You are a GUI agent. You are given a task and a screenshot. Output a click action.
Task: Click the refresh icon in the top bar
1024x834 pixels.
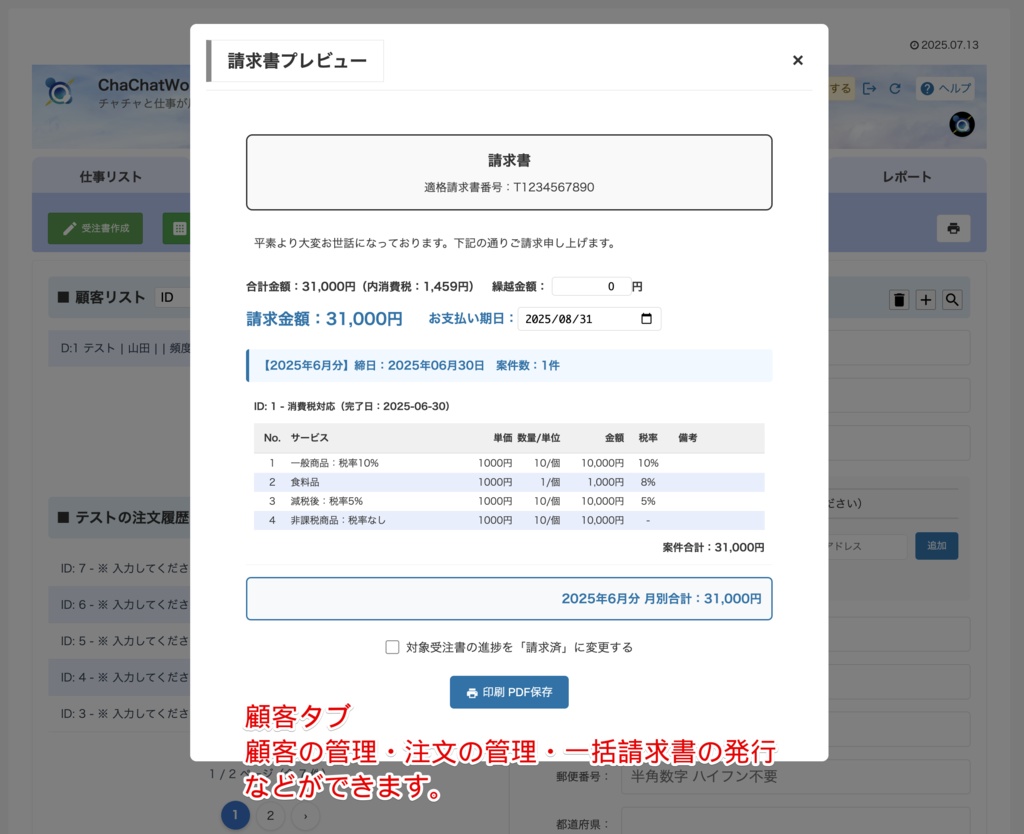(897, 88)
